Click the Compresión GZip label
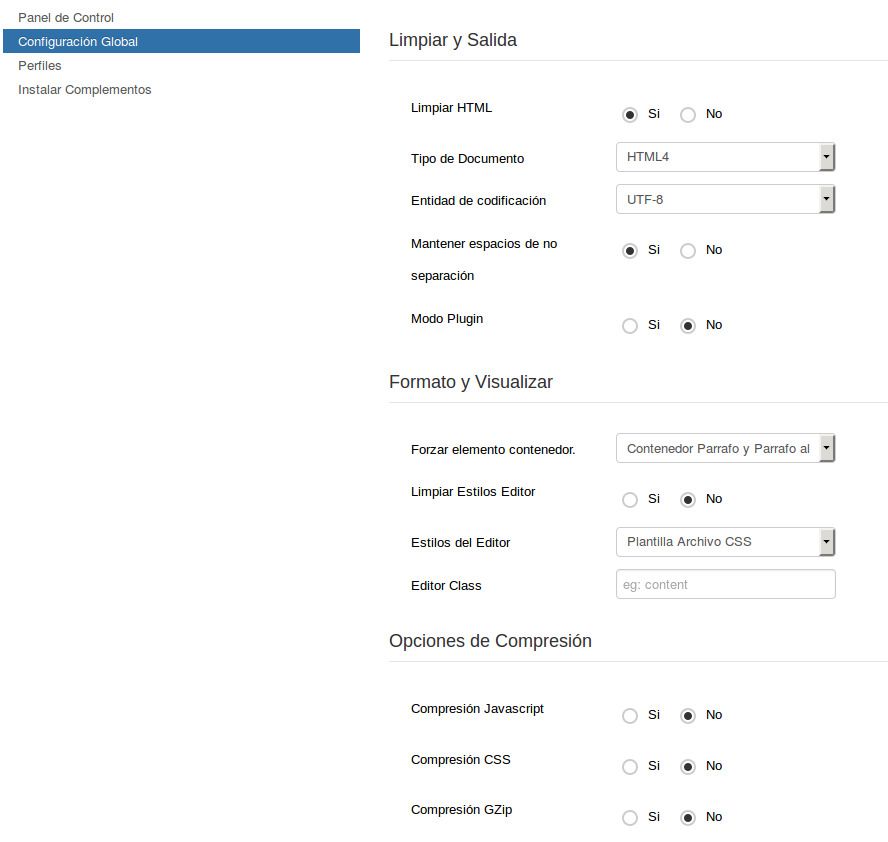Screen dimensions: 888x842 [462, 810]
